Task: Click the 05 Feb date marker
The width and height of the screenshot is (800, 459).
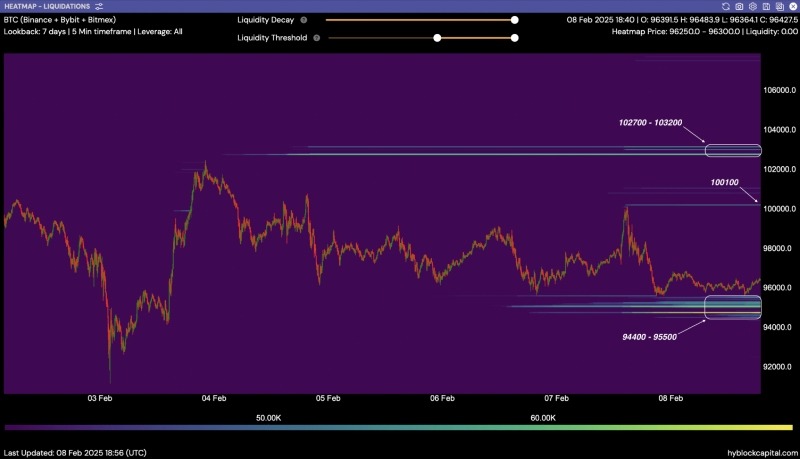Action: click(328, 398)
